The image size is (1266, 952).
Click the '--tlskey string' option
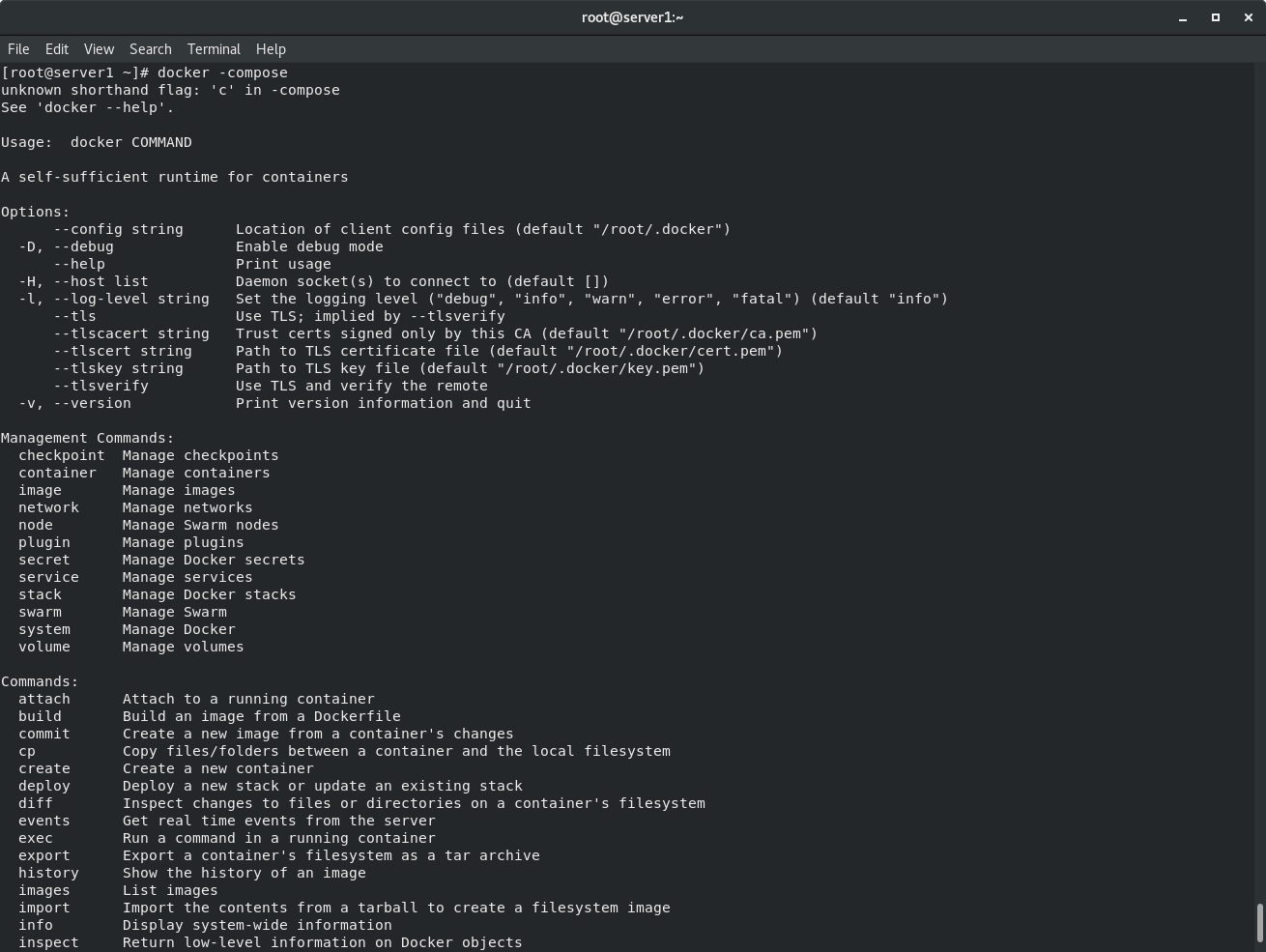click(x=118, y=368)
